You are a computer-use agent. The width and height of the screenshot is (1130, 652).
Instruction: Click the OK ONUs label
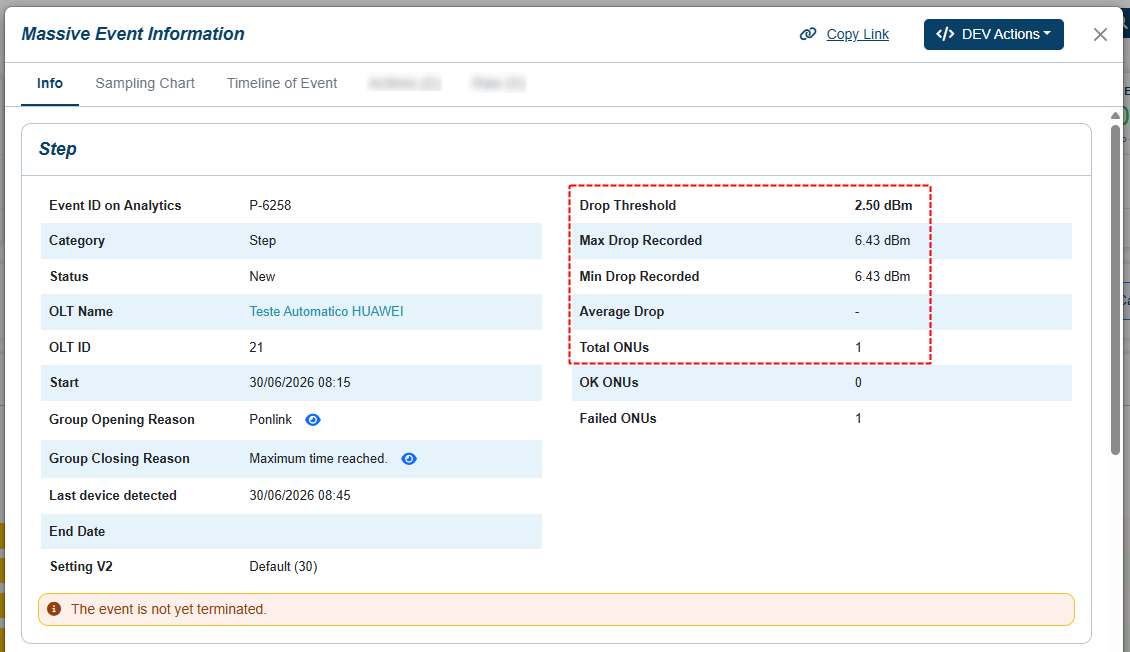pyautogui.click(x=609, y=383)
